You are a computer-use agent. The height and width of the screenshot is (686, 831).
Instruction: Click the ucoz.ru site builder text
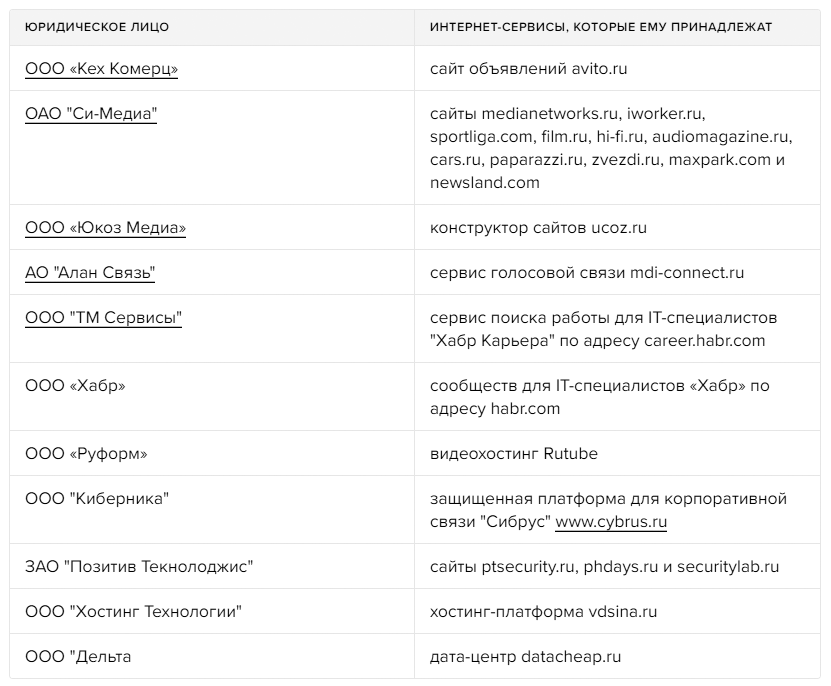pyautogui.click(x=538, y=228)
